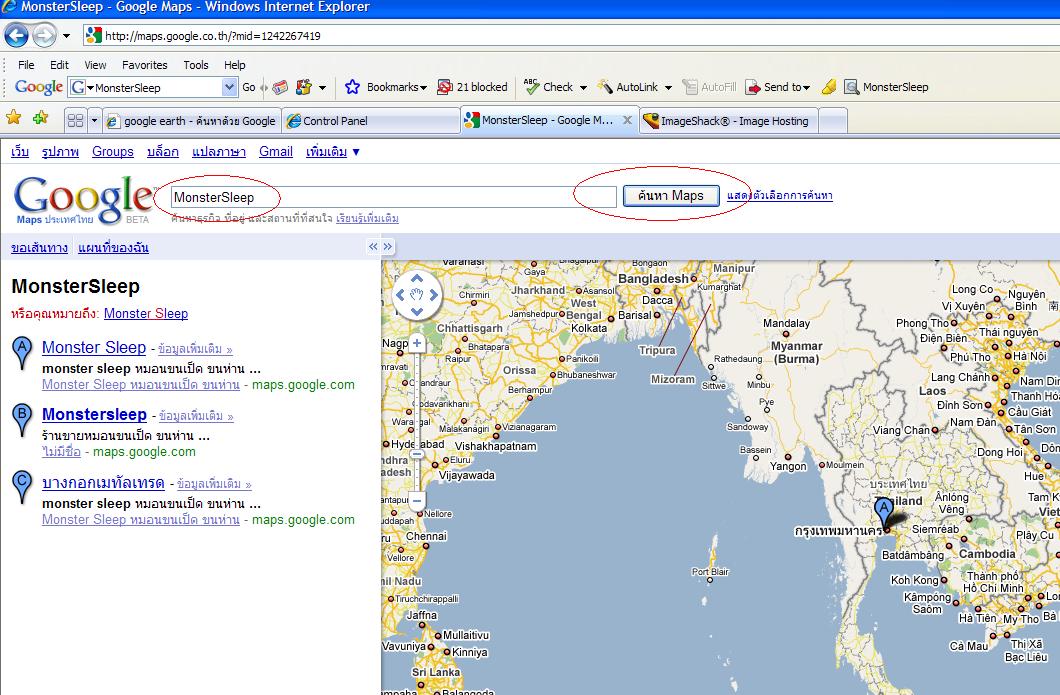Click the yellow highlighter toolbar icon
This screenshot has height=695, width=1060.
click(829, 87)
